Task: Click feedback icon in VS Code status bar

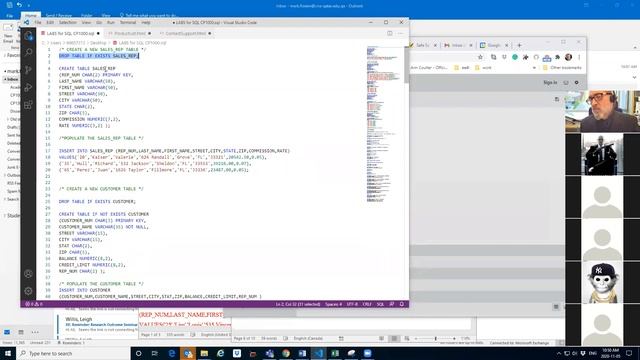Action: tap(392, 304)
